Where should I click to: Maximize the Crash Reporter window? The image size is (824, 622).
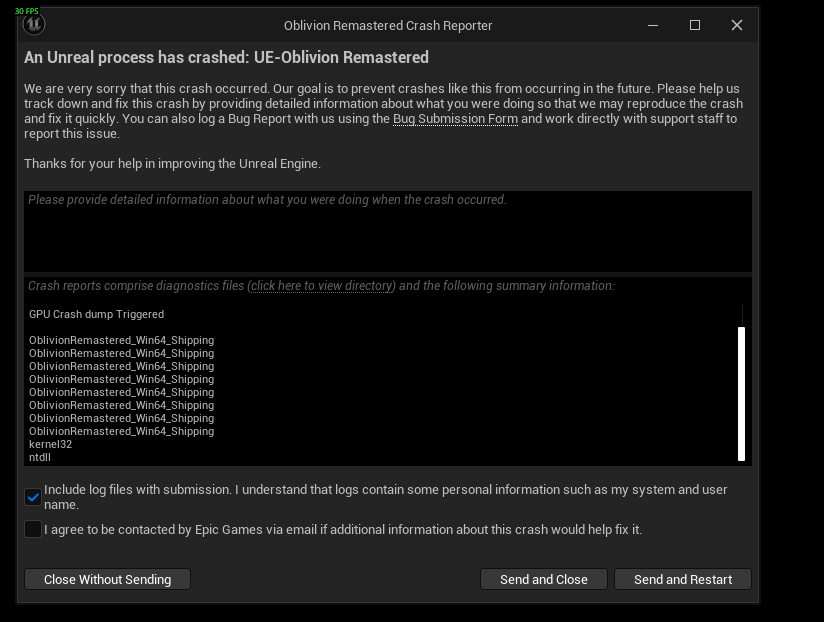[x=695, y=25]
